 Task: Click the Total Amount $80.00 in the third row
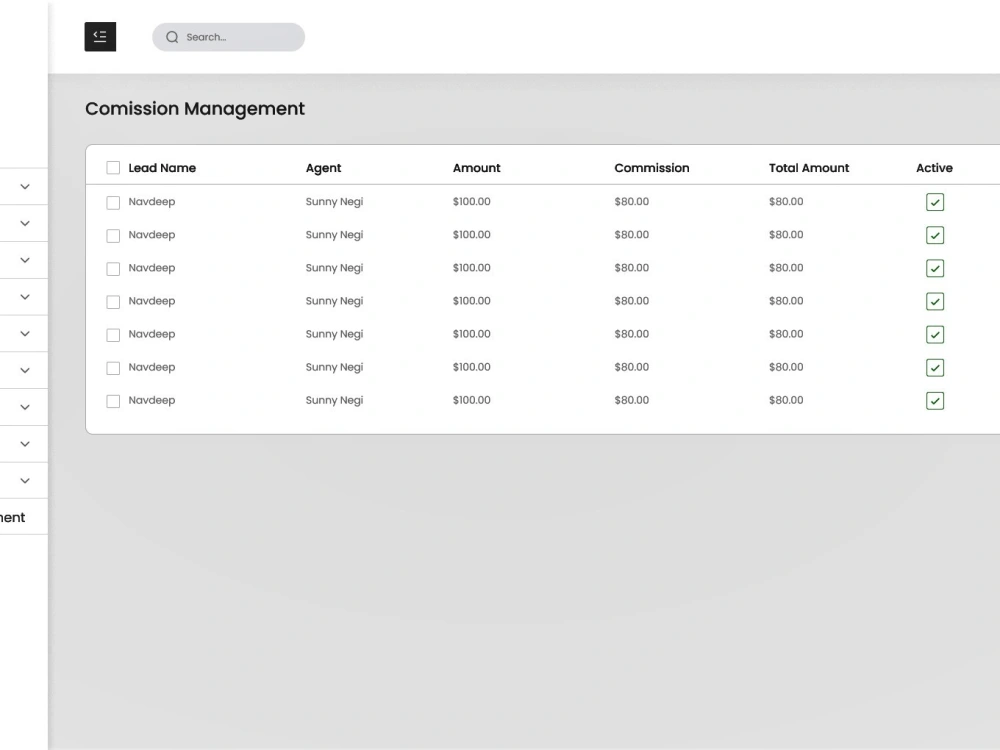pos(786,268)
